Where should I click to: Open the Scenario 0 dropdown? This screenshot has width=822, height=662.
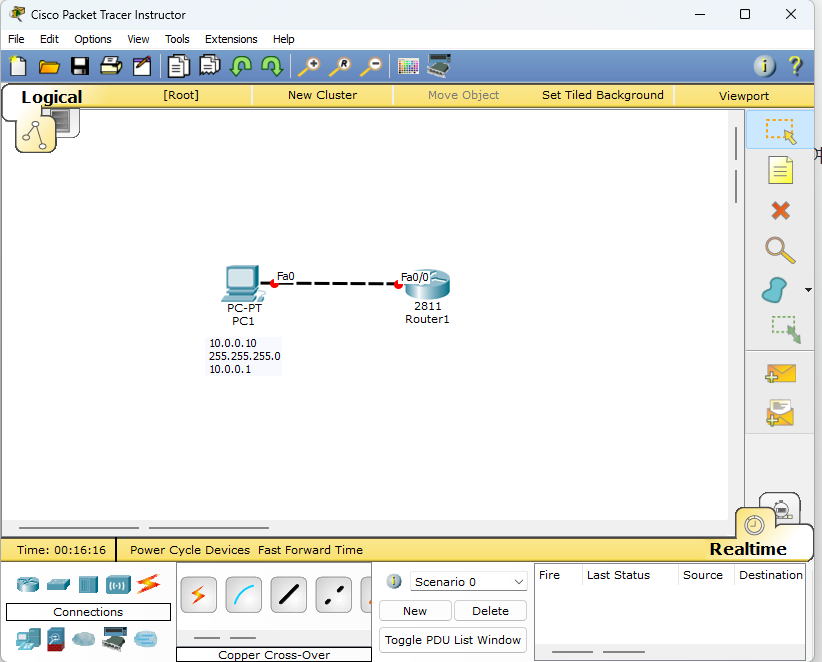(469, 582)
